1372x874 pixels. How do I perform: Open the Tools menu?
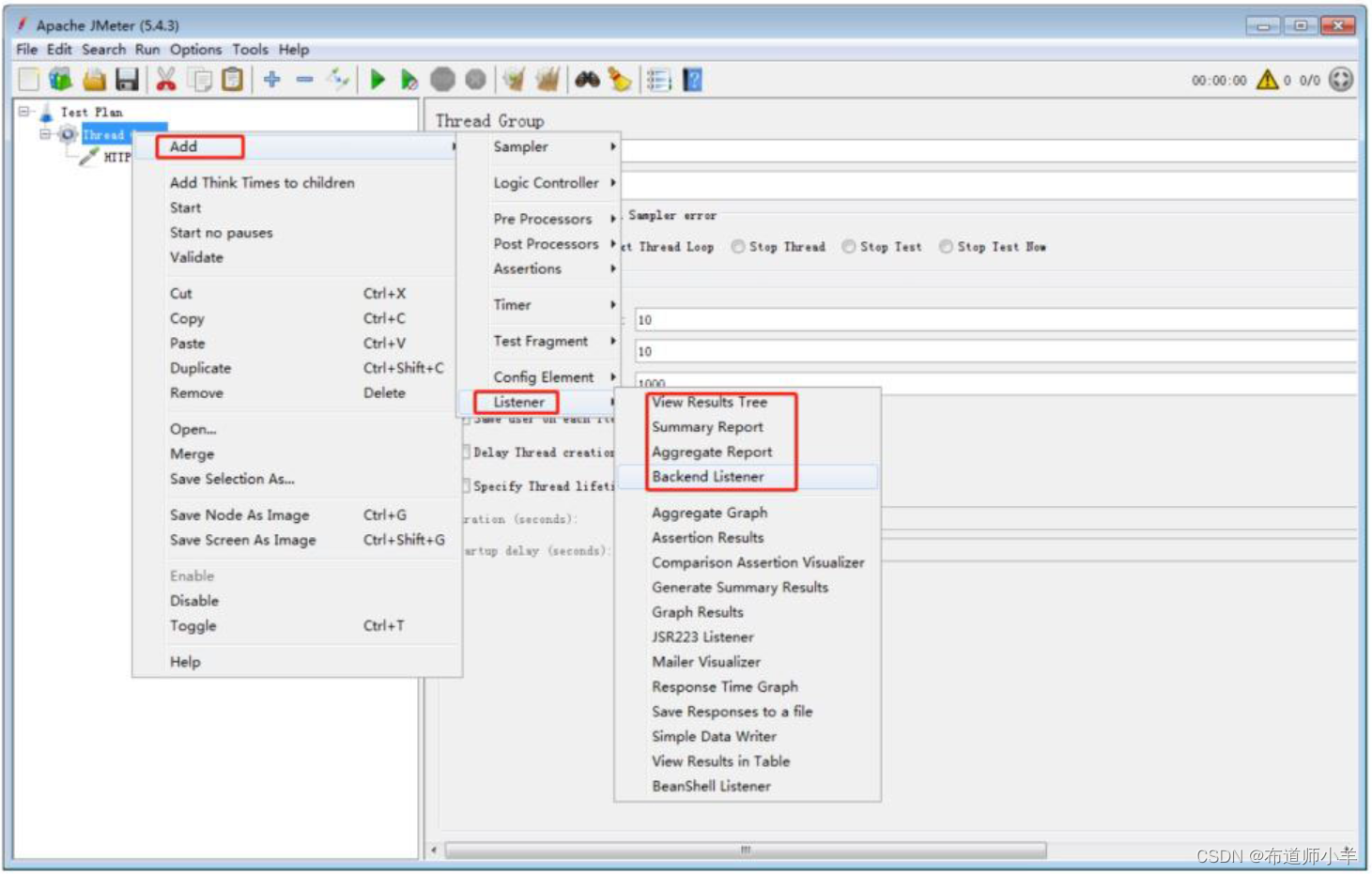[251, 50]
